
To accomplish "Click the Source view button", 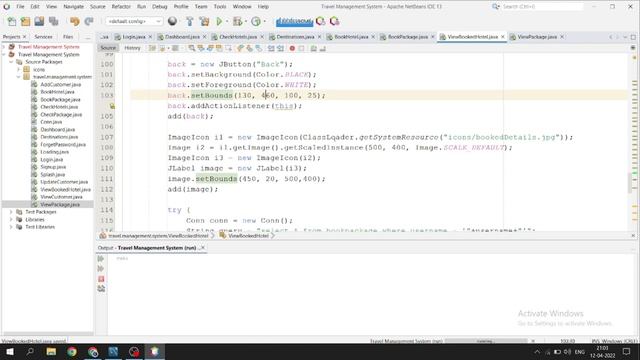I will [108, 48].
